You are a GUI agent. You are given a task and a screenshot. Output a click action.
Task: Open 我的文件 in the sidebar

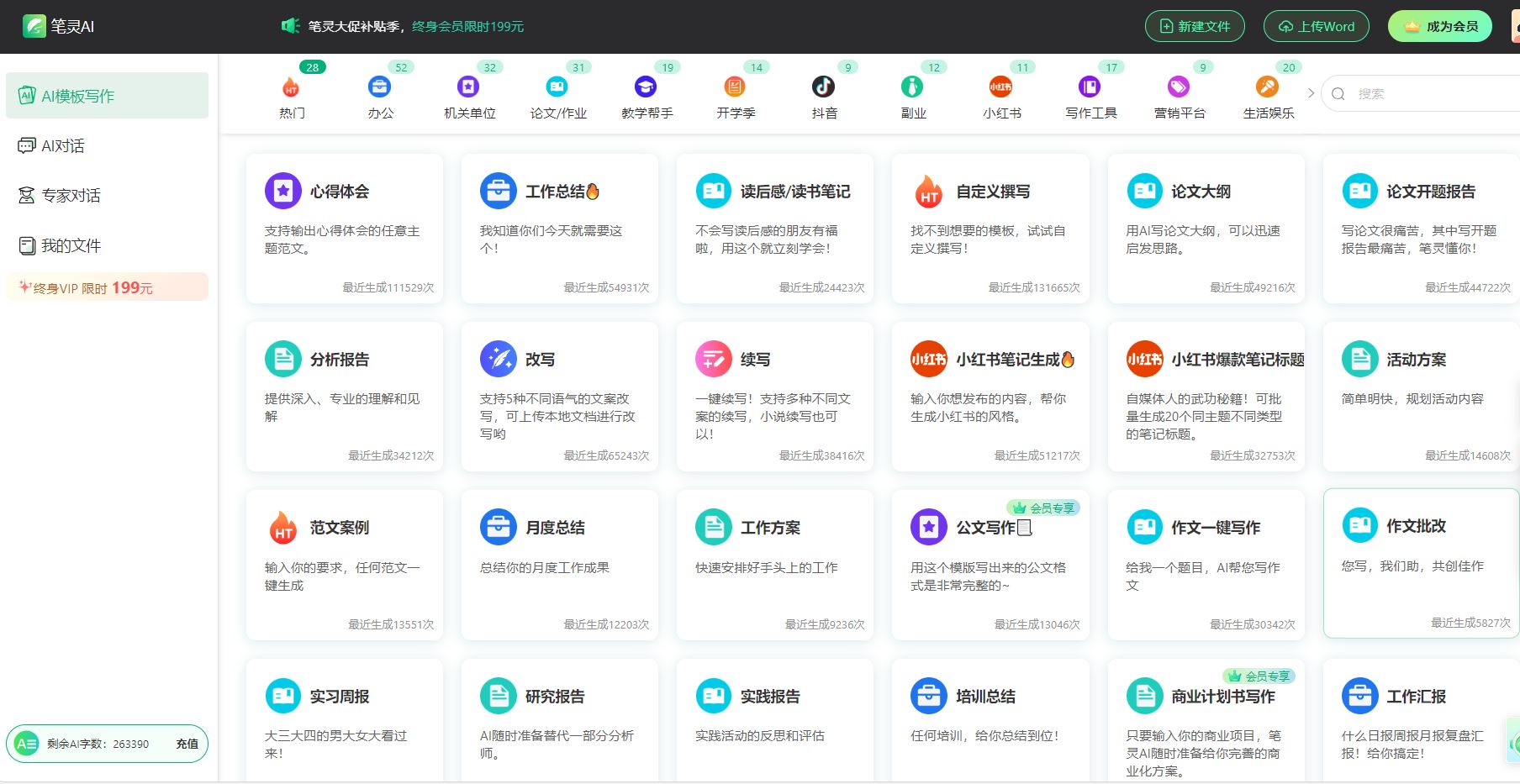point(107,245)
